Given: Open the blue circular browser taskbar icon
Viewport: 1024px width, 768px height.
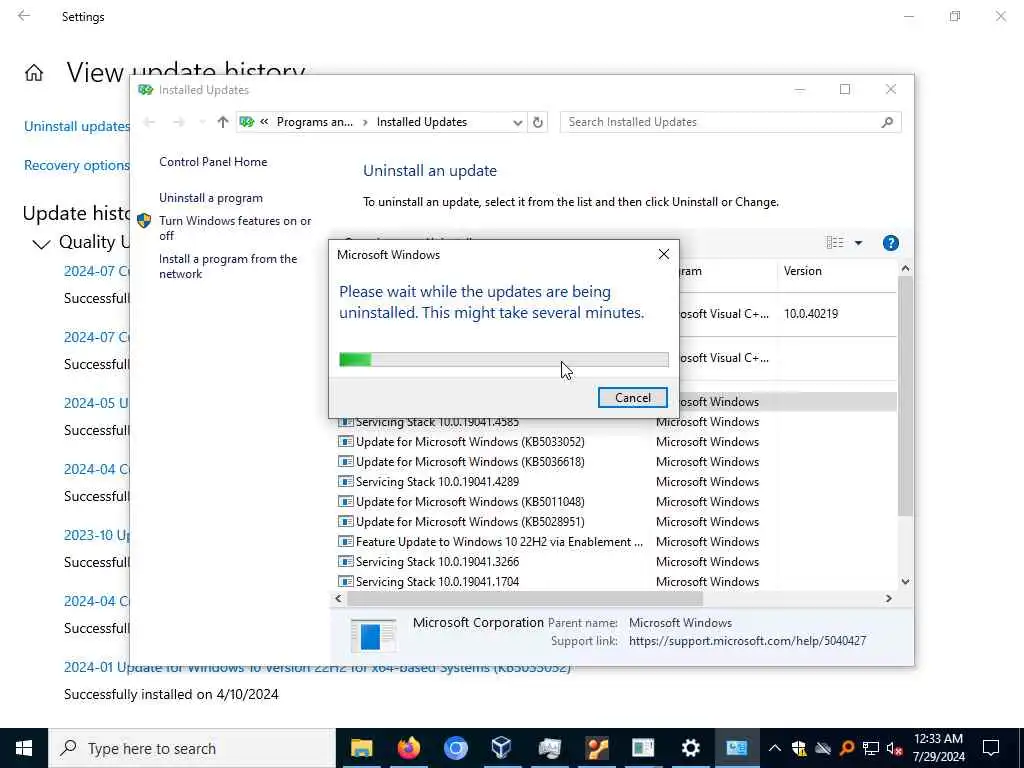Looking at the screenshot, I should pos(456,748).
